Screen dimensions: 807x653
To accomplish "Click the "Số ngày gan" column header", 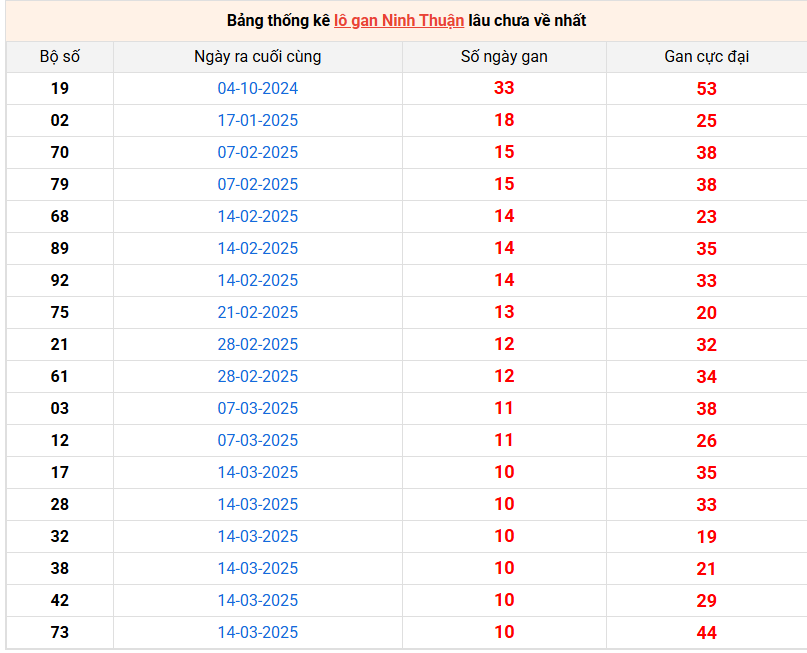I will (504, 57).
